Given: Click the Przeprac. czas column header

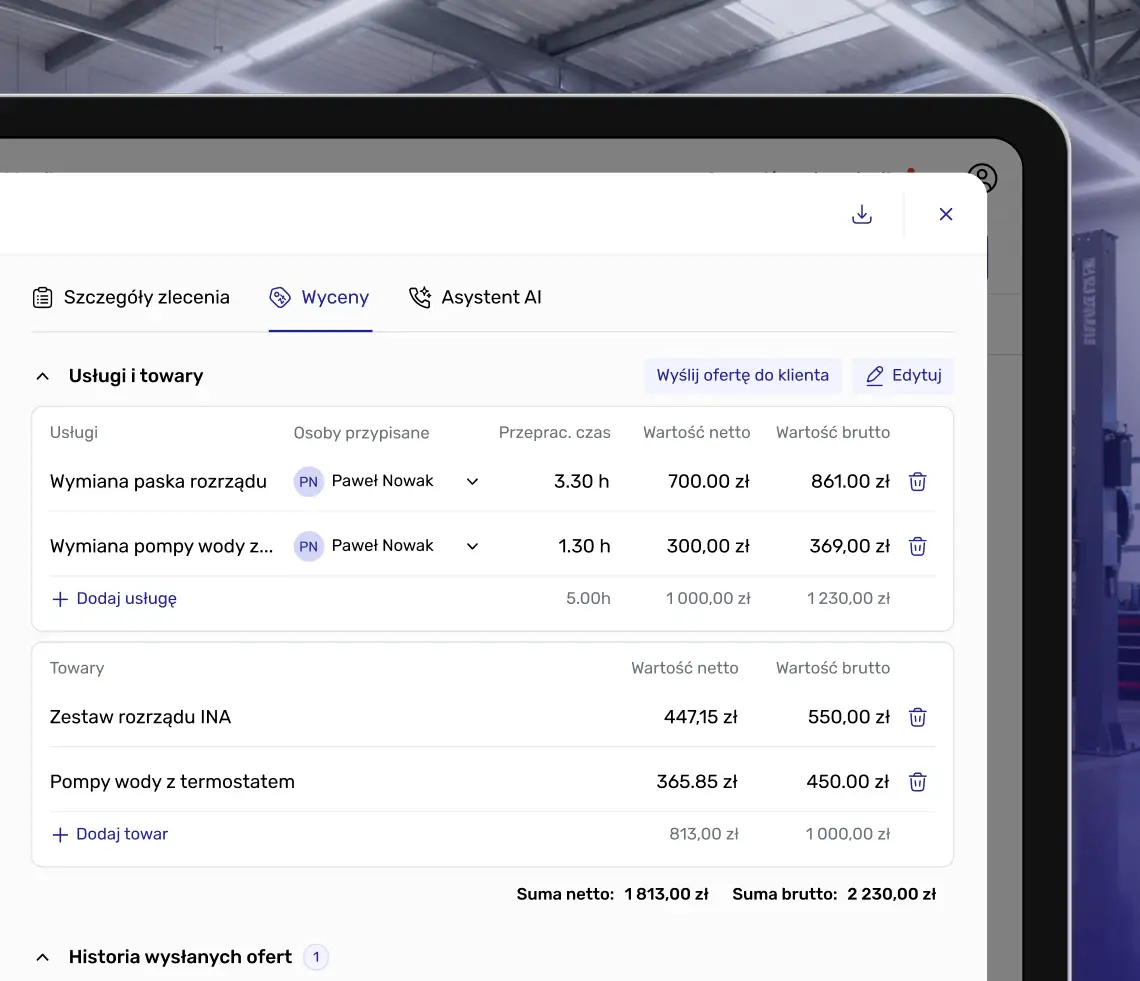Looking at the screenshot, I should 555,433.
